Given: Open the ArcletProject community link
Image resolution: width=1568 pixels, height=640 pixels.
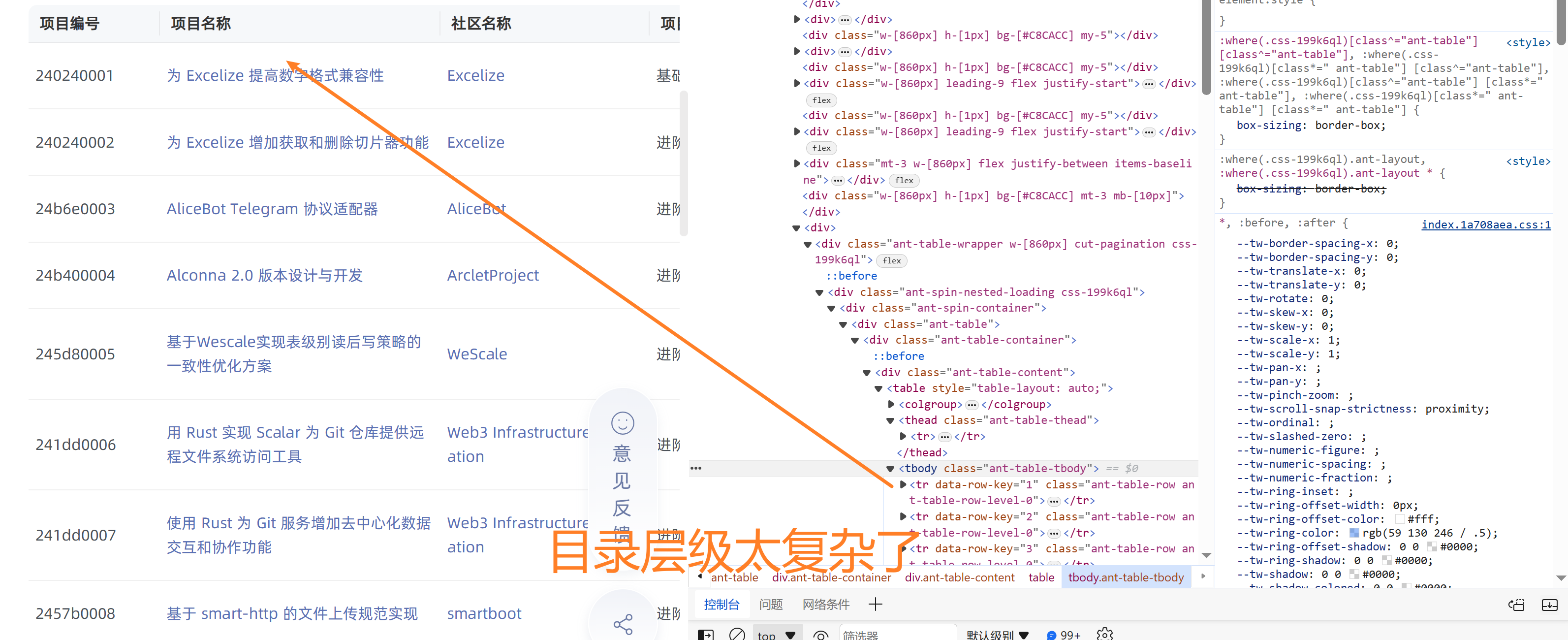Looking at the screenshot, I should tap(493, 275).
